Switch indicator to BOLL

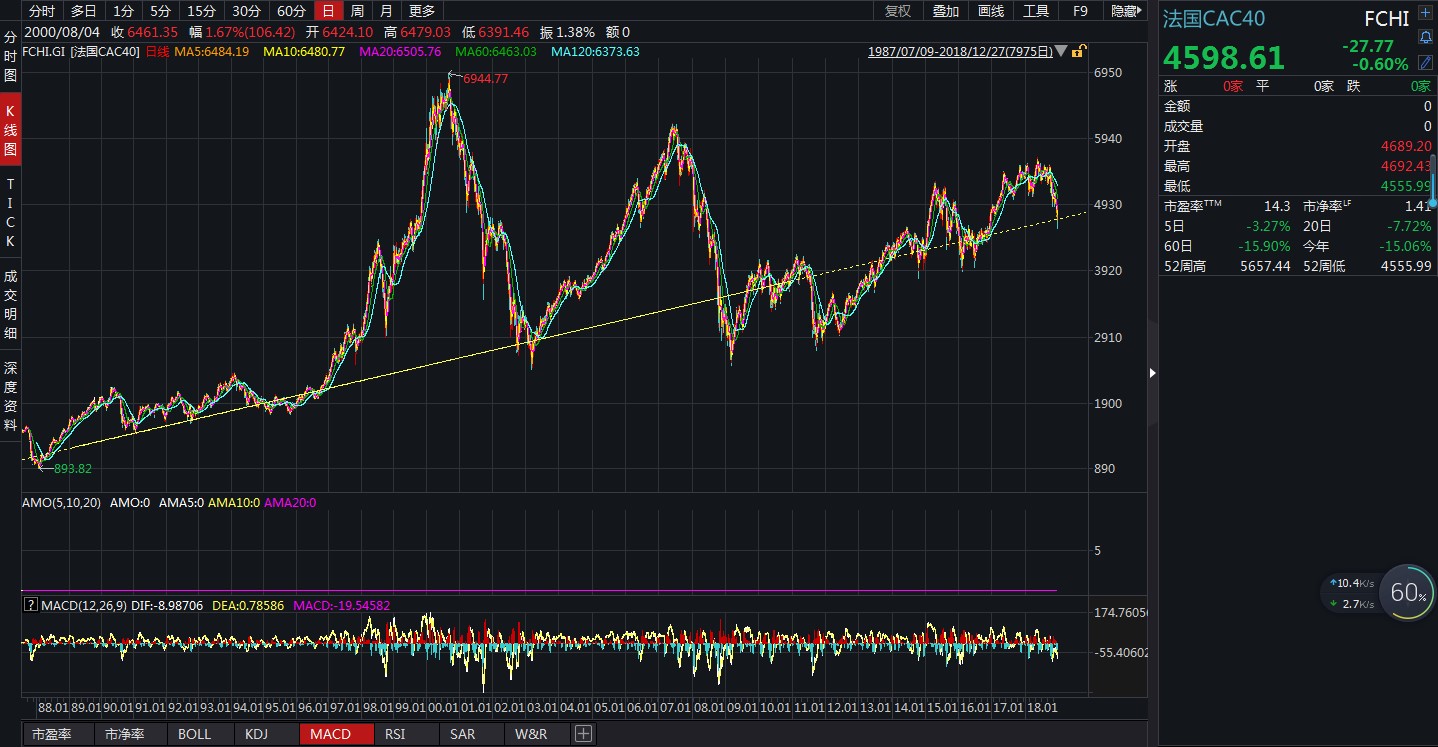coord(195,734)
